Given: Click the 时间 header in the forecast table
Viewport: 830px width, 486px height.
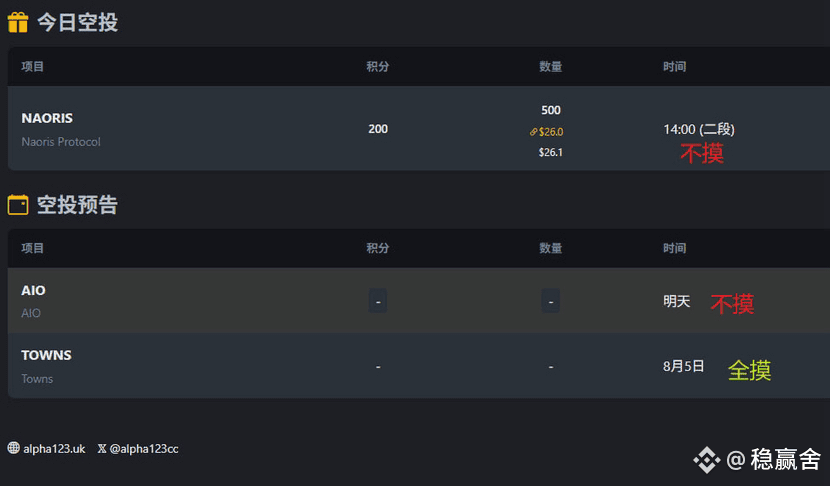Looking at the screenshot, I should [674, 248].
